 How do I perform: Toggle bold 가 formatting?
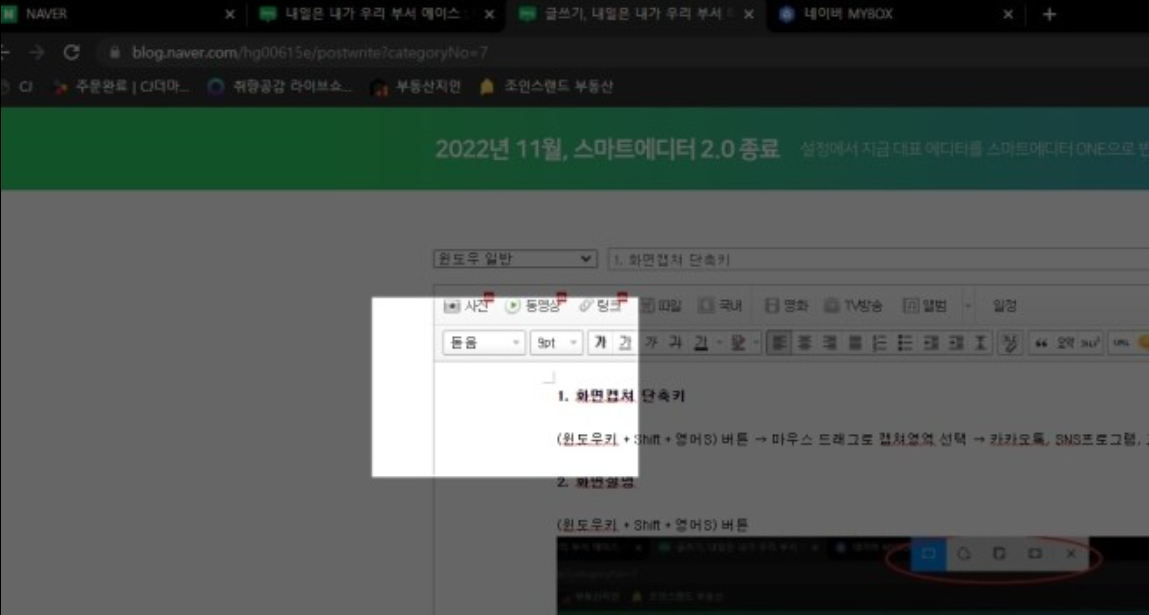600,342
